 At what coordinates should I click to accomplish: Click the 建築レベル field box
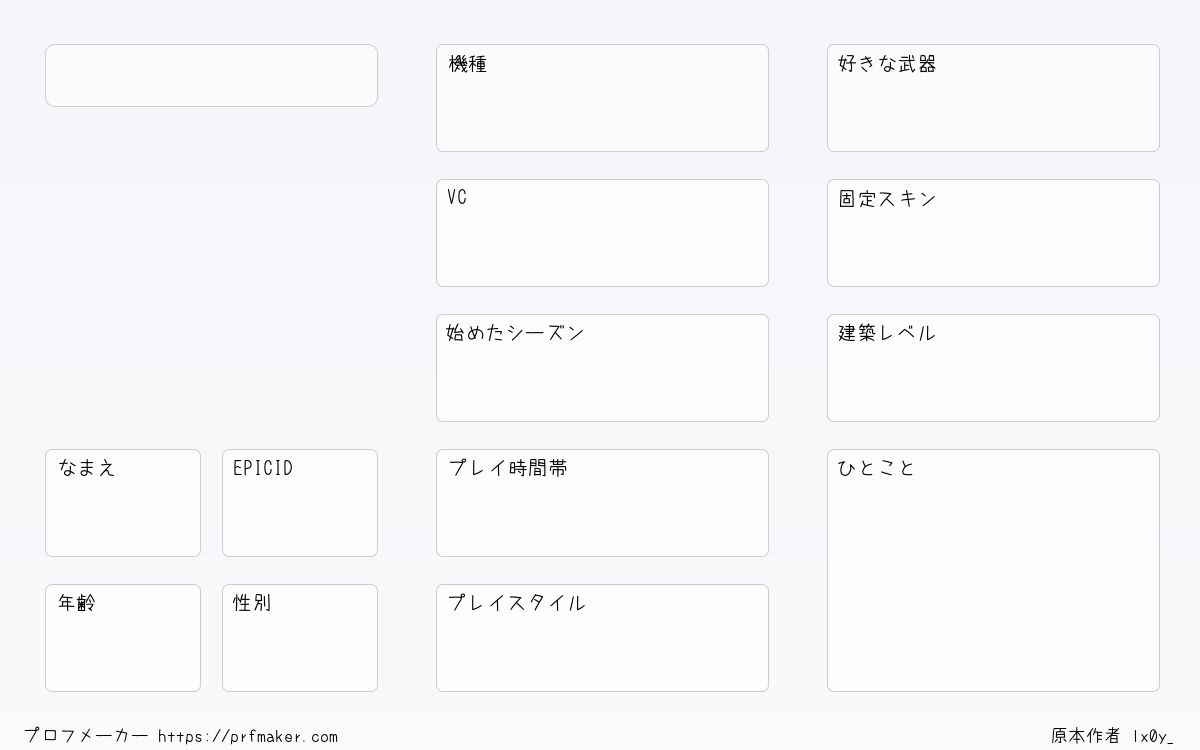point(993,368)
